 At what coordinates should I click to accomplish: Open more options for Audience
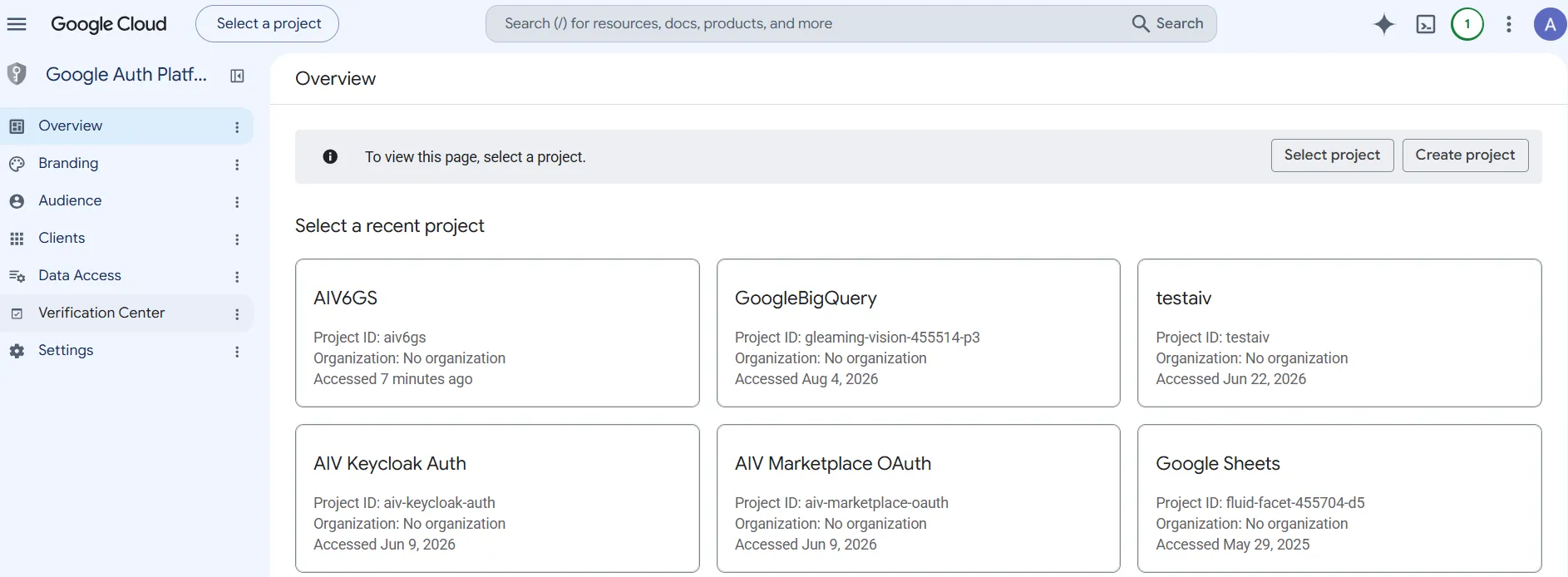(x=237, y=202)
